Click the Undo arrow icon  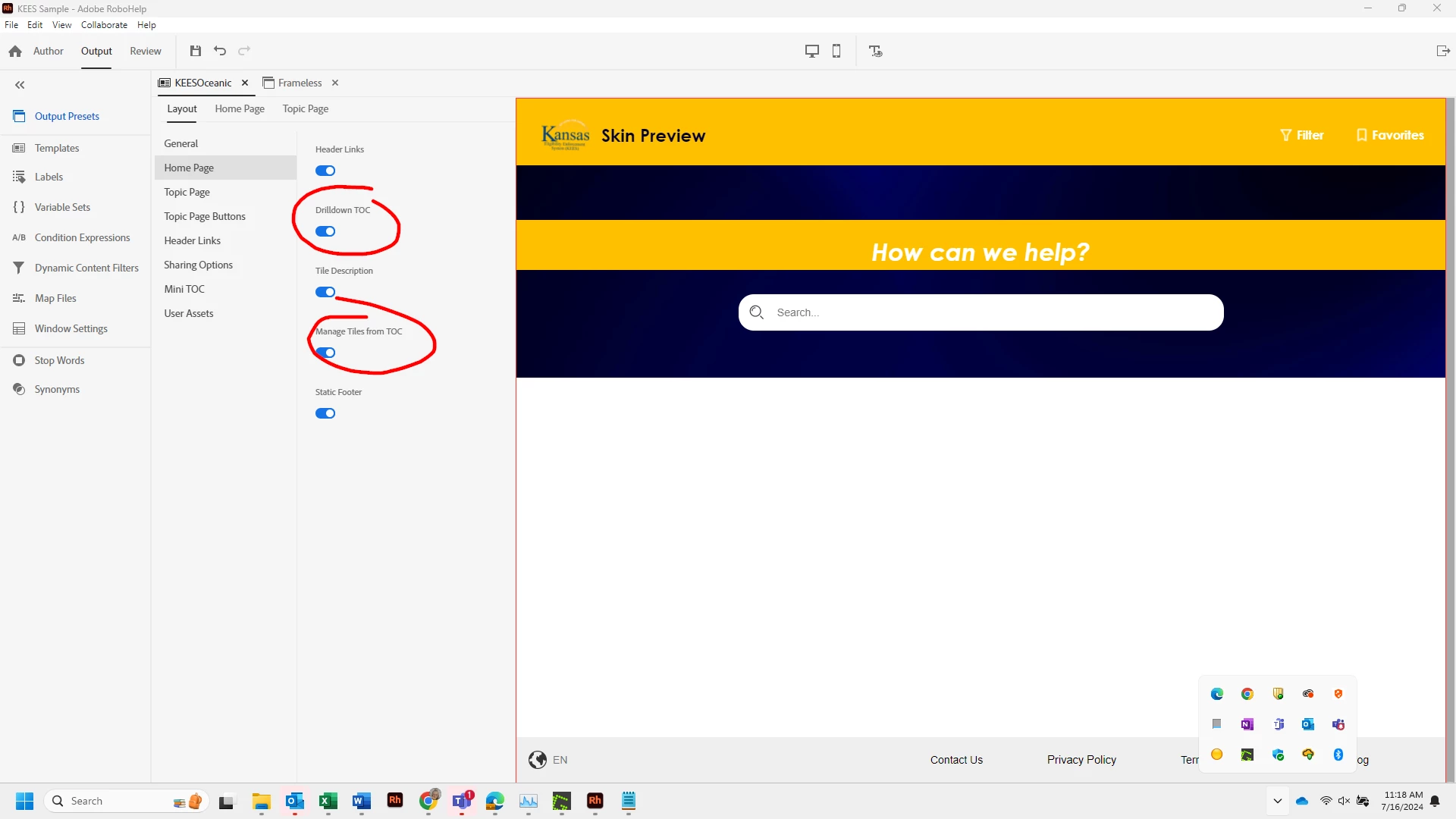pyautogui.click(x=220, y=51)
